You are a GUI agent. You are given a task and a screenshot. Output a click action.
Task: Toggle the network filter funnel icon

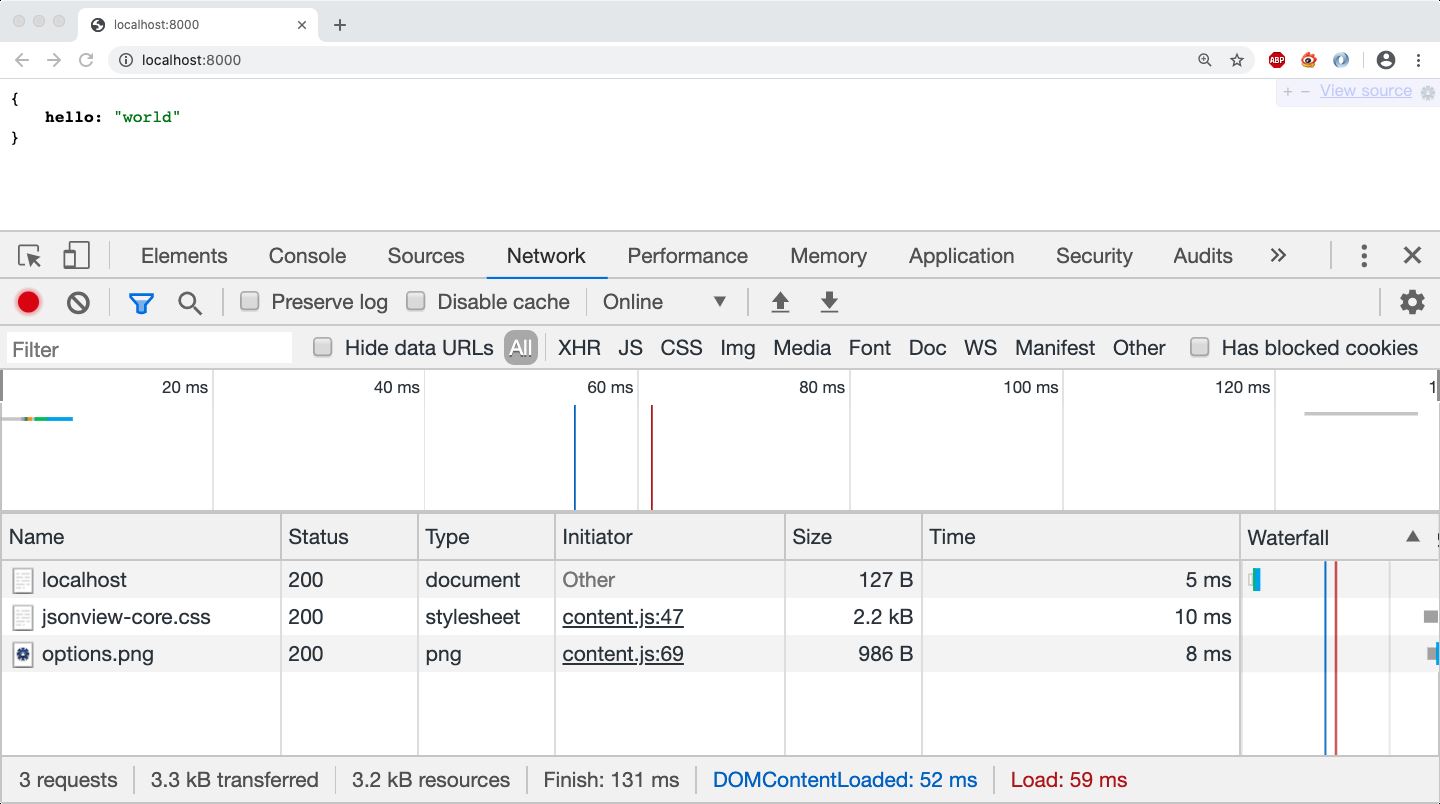[x=141, y=302]
